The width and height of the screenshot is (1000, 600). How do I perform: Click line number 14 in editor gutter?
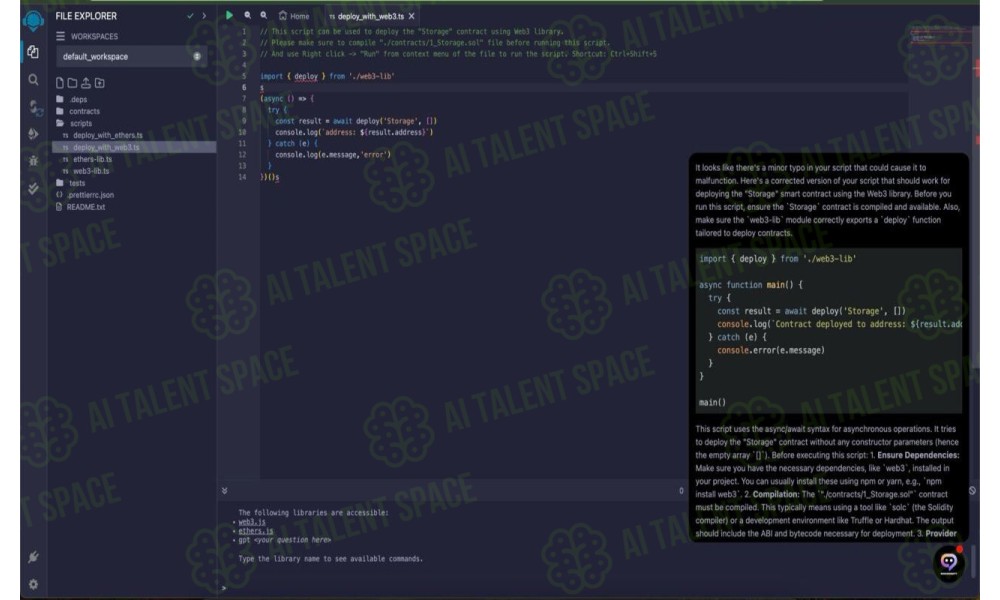(x=242, y=177)
